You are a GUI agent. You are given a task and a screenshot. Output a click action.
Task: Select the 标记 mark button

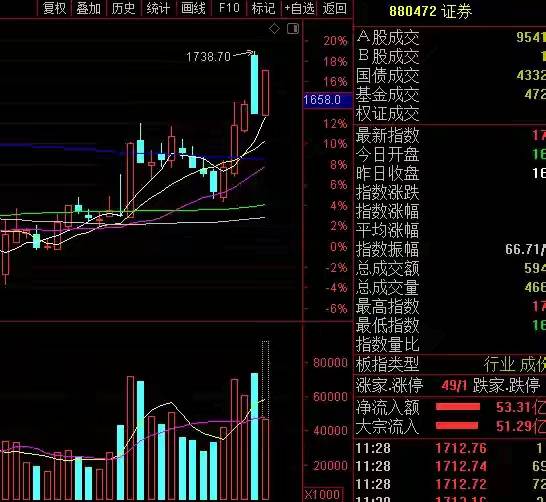tap(263, 8)
